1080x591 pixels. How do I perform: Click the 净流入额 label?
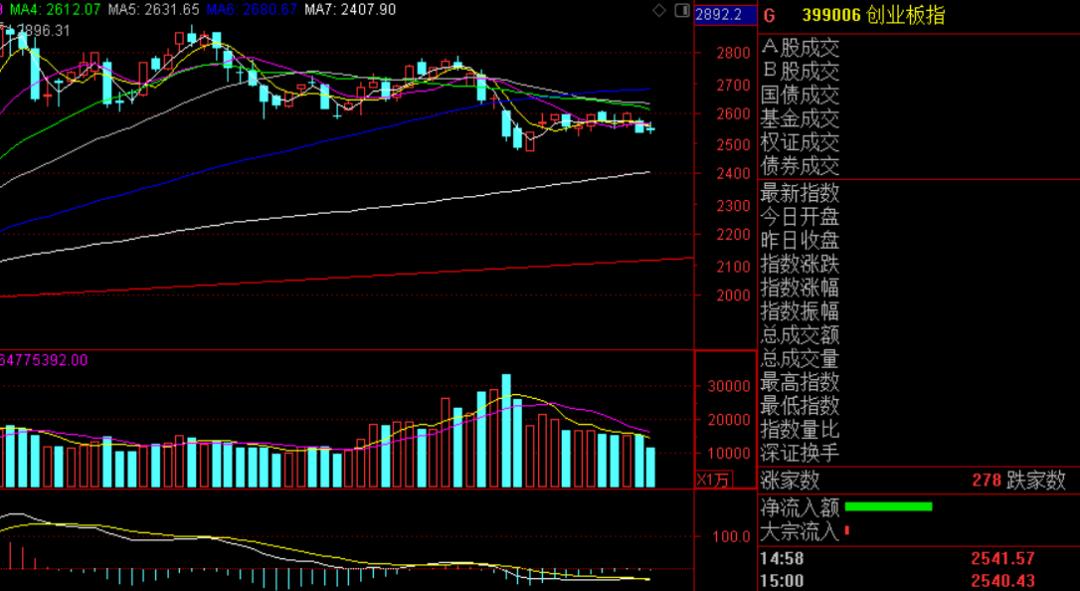tap(800, 508)
